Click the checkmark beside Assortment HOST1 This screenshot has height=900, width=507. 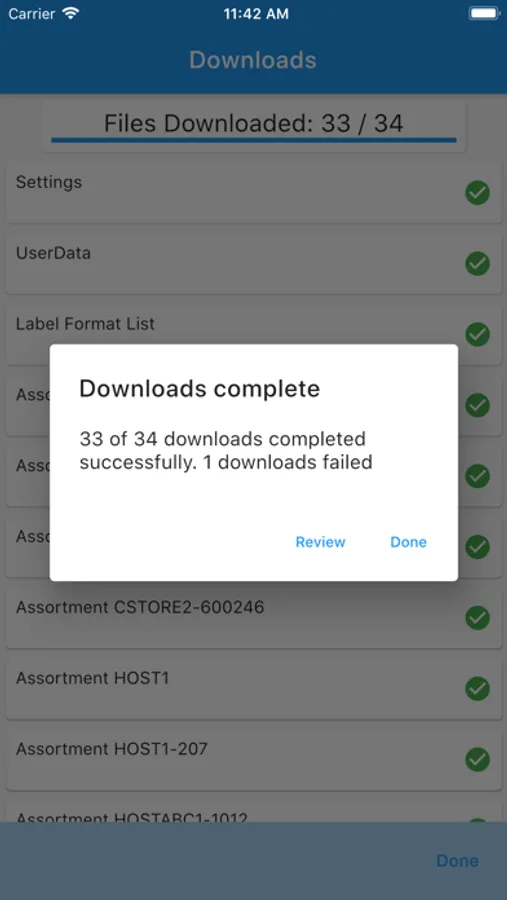[477, 688]
